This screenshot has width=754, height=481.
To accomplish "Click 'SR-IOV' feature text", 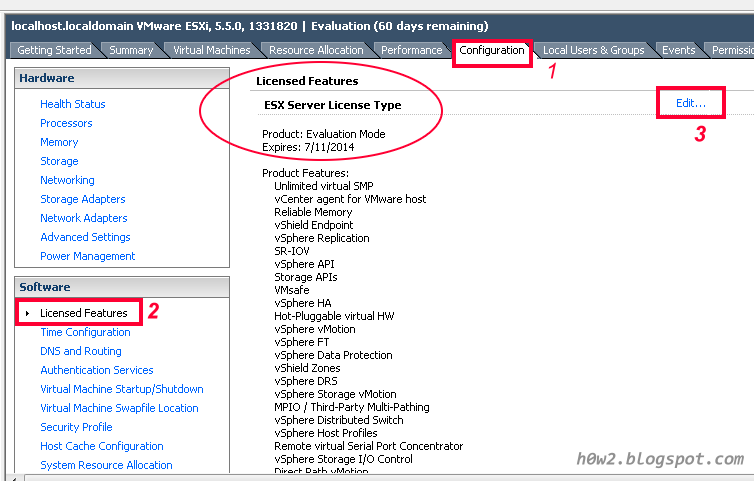I will coord(292,251).
